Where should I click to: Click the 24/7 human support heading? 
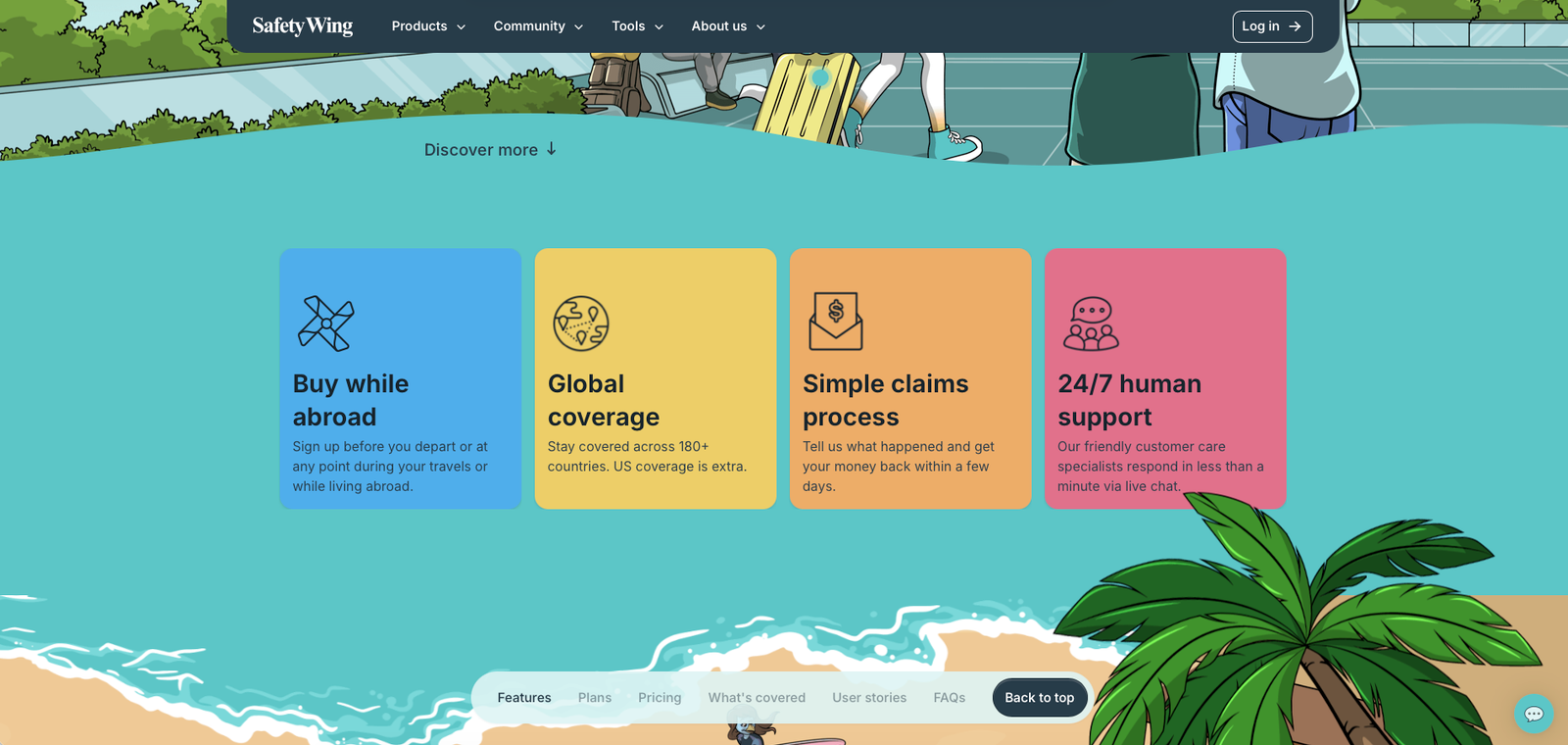tap(1130, 400)
